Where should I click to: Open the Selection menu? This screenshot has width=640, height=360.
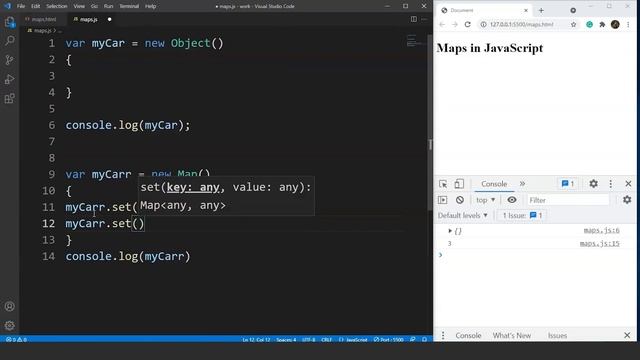[x=56, y=6]
